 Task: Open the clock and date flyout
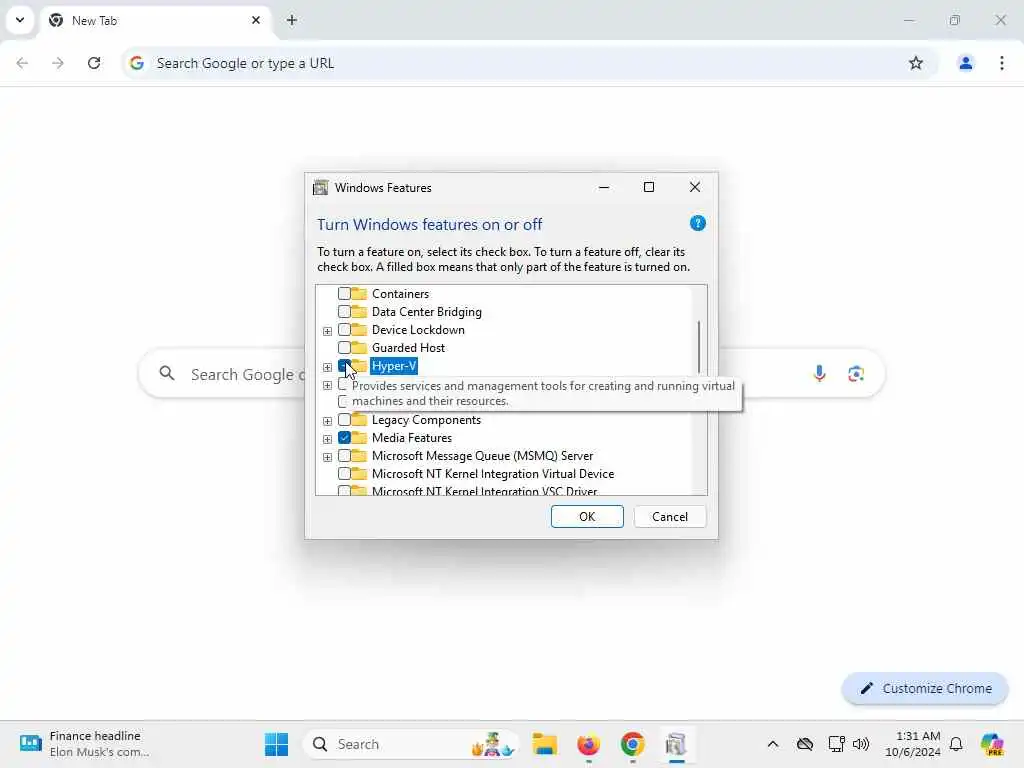click(912, 744)
